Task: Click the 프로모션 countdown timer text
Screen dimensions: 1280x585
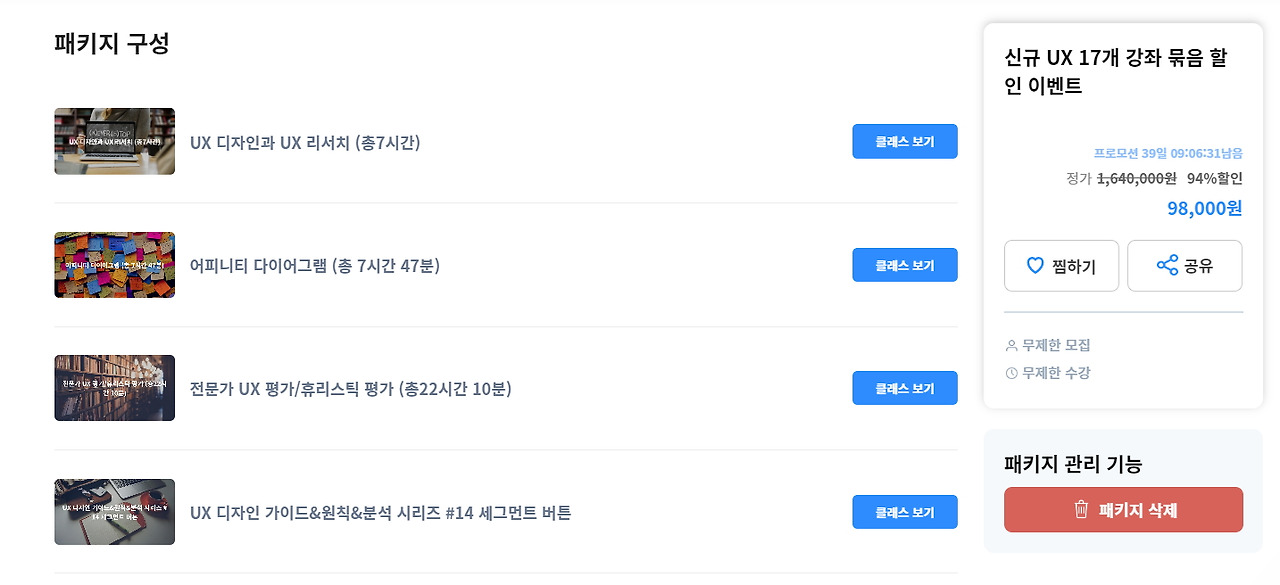Action: click(x=1168, y=153)
